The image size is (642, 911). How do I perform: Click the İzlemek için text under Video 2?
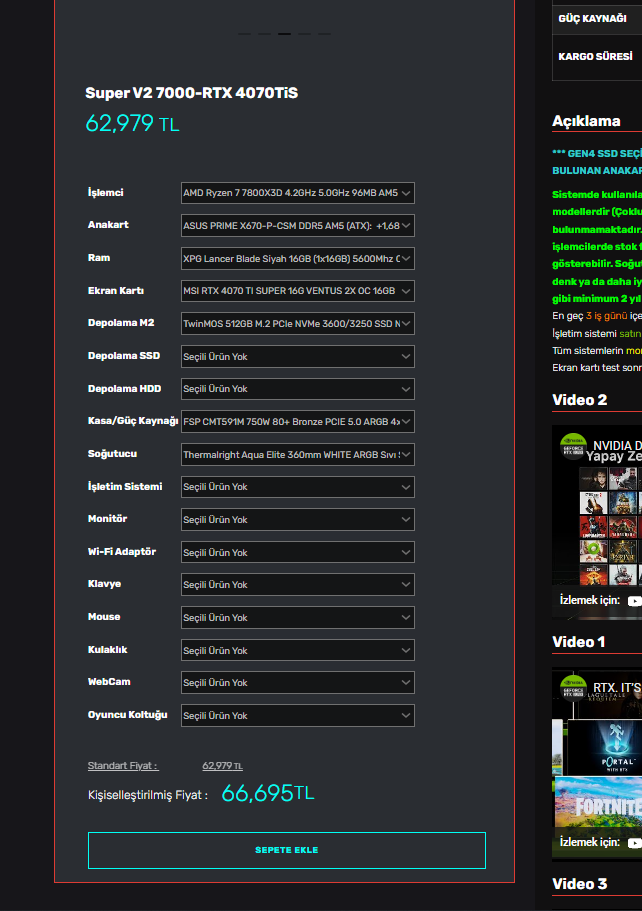pyautogui.click(x=590, y=600)
